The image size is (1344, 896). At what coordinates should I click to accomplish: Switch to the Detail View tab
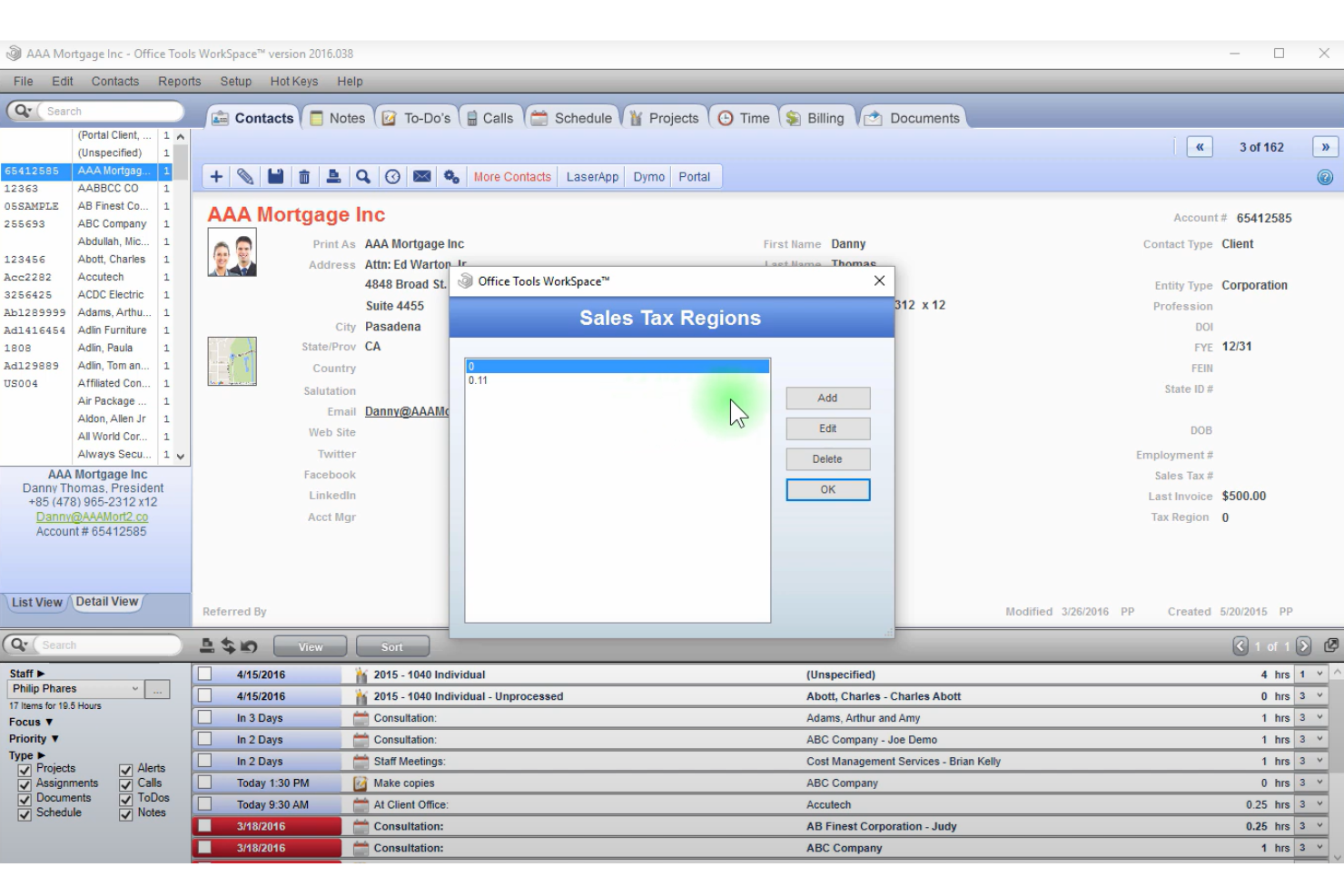point(107,602)
